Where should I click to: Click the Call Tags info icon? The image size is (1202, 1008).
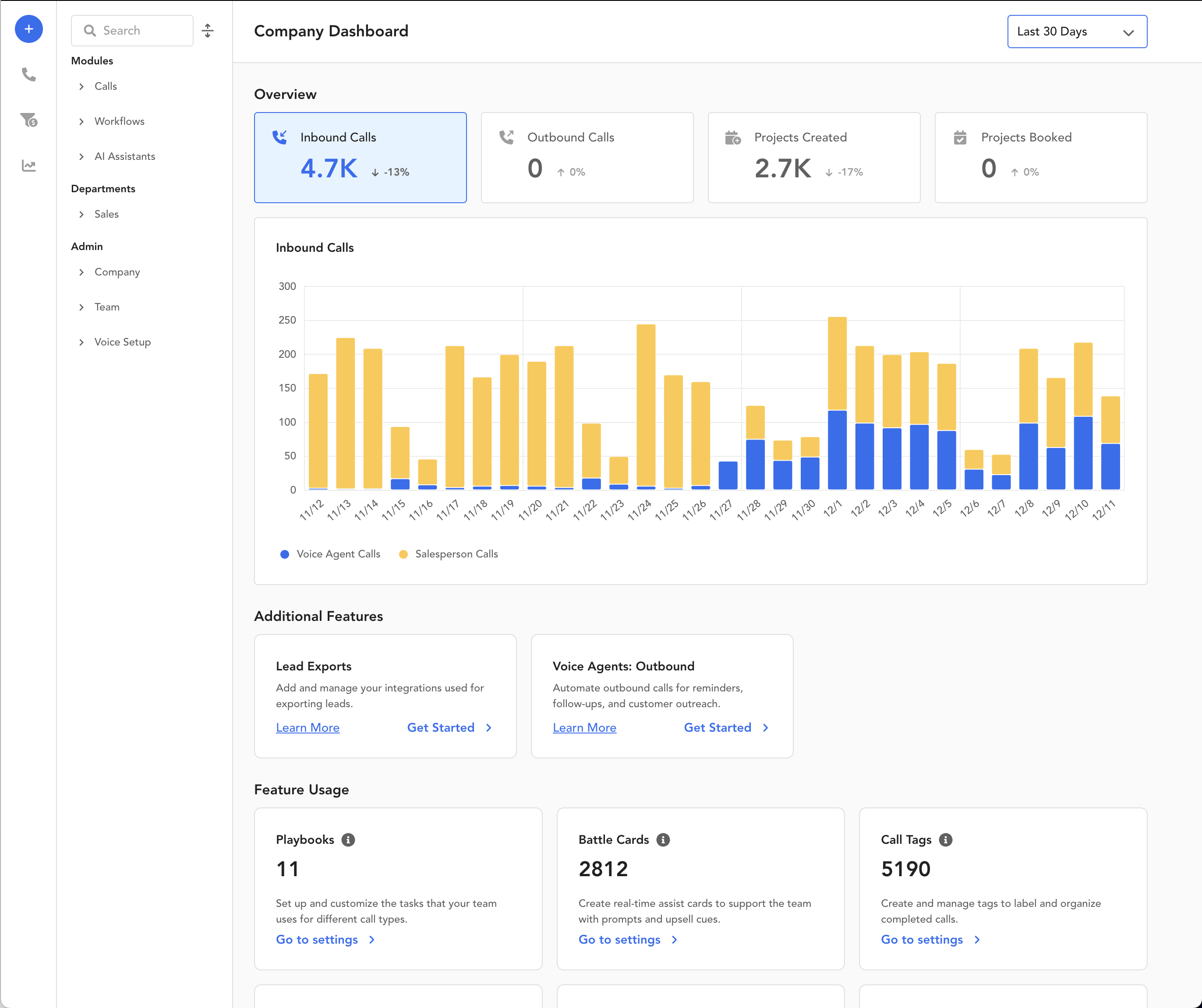946,840
